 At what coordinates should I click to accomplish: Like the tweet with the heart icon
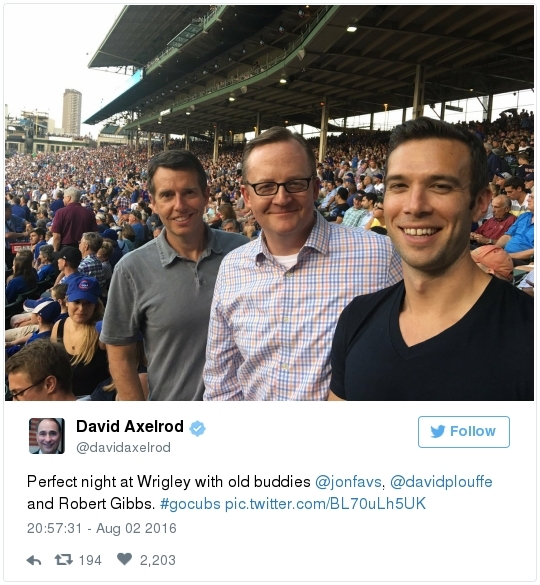pyautogui.click(x=124, y=559)
